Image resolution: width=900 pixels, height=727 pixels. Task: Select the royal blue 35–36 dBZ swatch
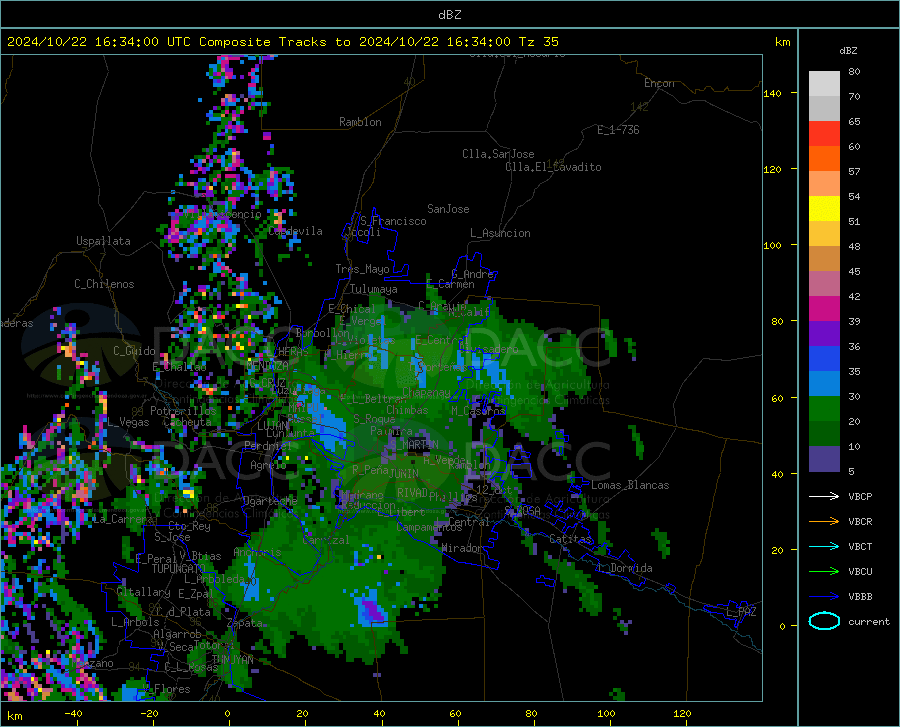[824, 359]
